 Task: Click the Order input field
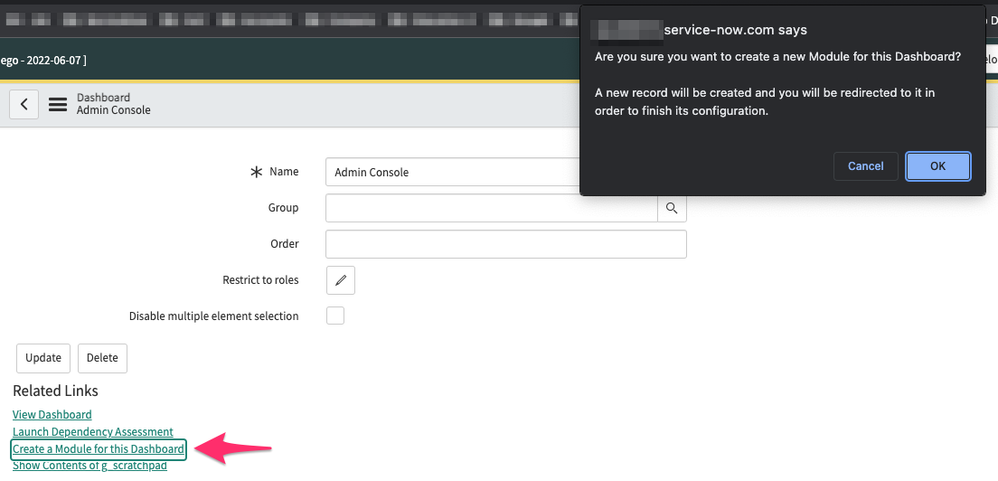(506, 244)
